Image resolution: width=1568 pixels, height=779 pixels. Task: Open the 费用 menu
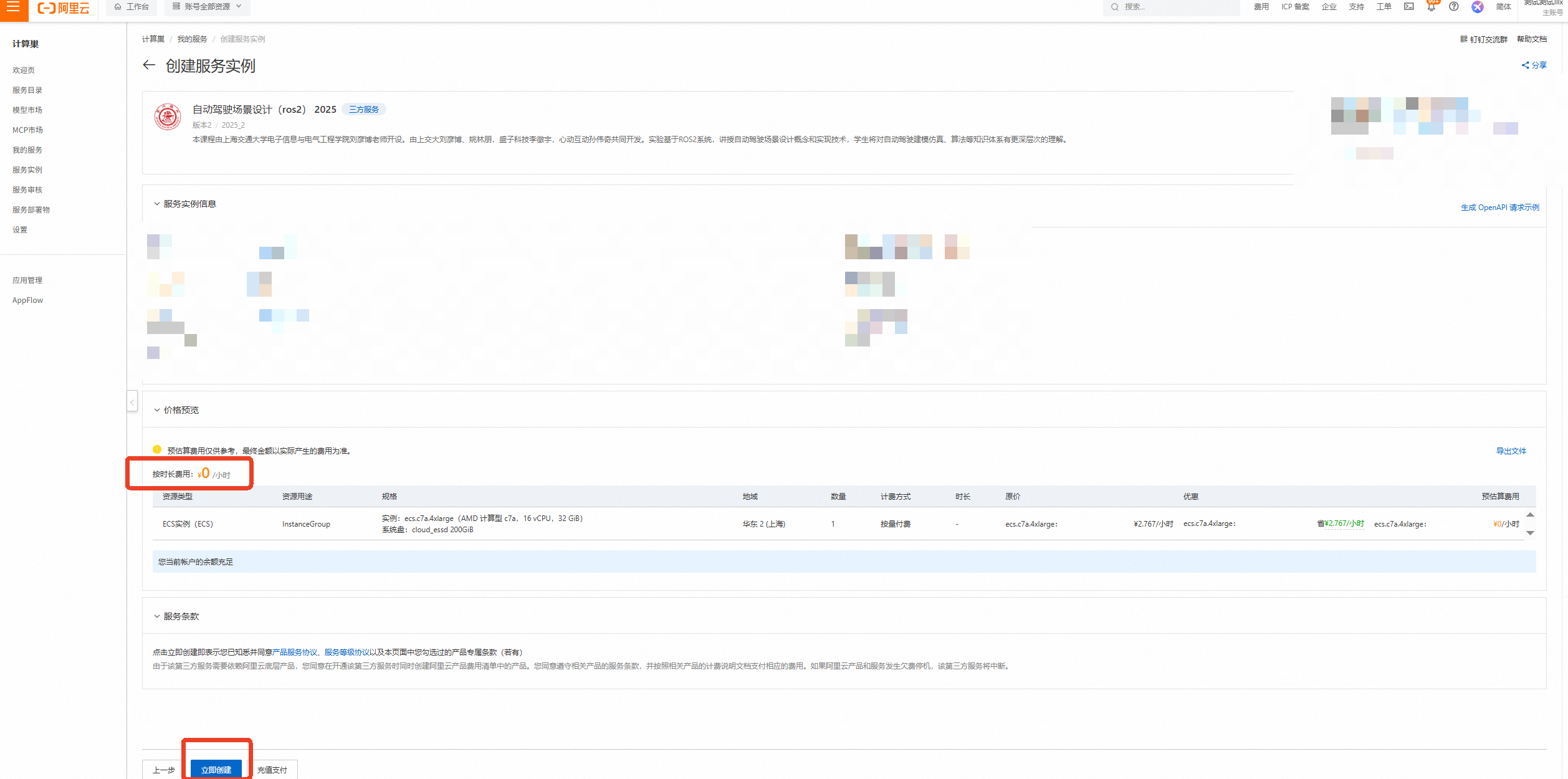tap(1261, 7)
